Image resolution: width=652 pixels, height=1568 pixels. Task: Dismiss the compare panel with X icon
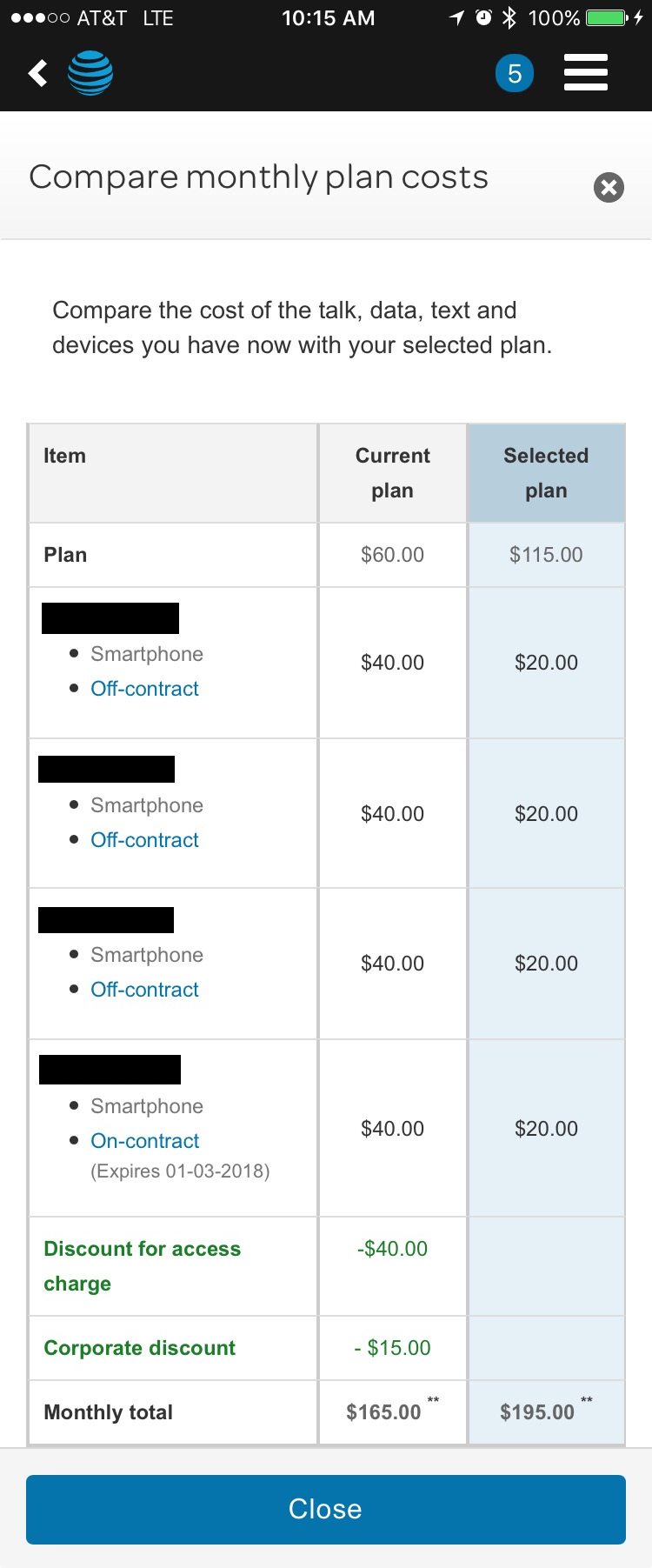click(609, 187)
